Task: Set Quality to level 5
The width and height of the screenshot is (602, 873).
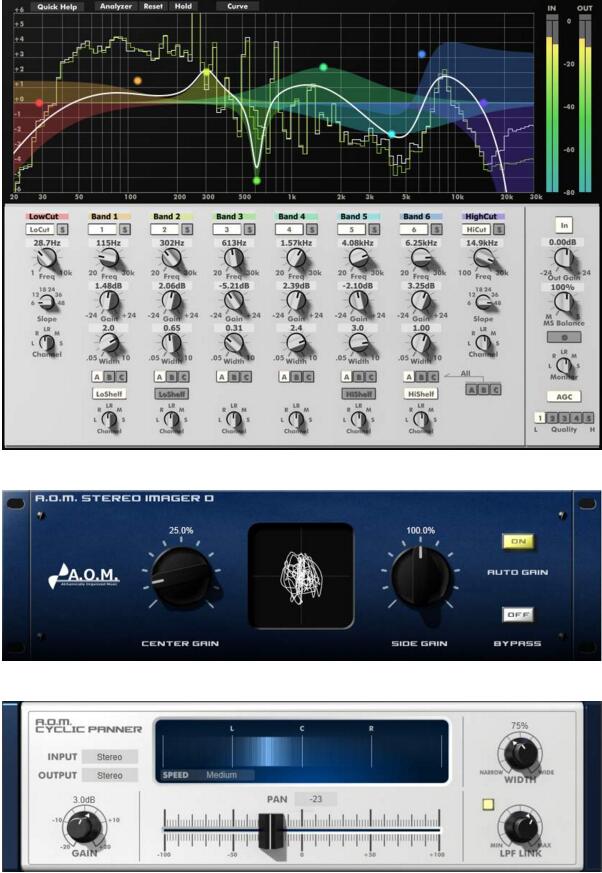Action: click(x=588, y=418)
